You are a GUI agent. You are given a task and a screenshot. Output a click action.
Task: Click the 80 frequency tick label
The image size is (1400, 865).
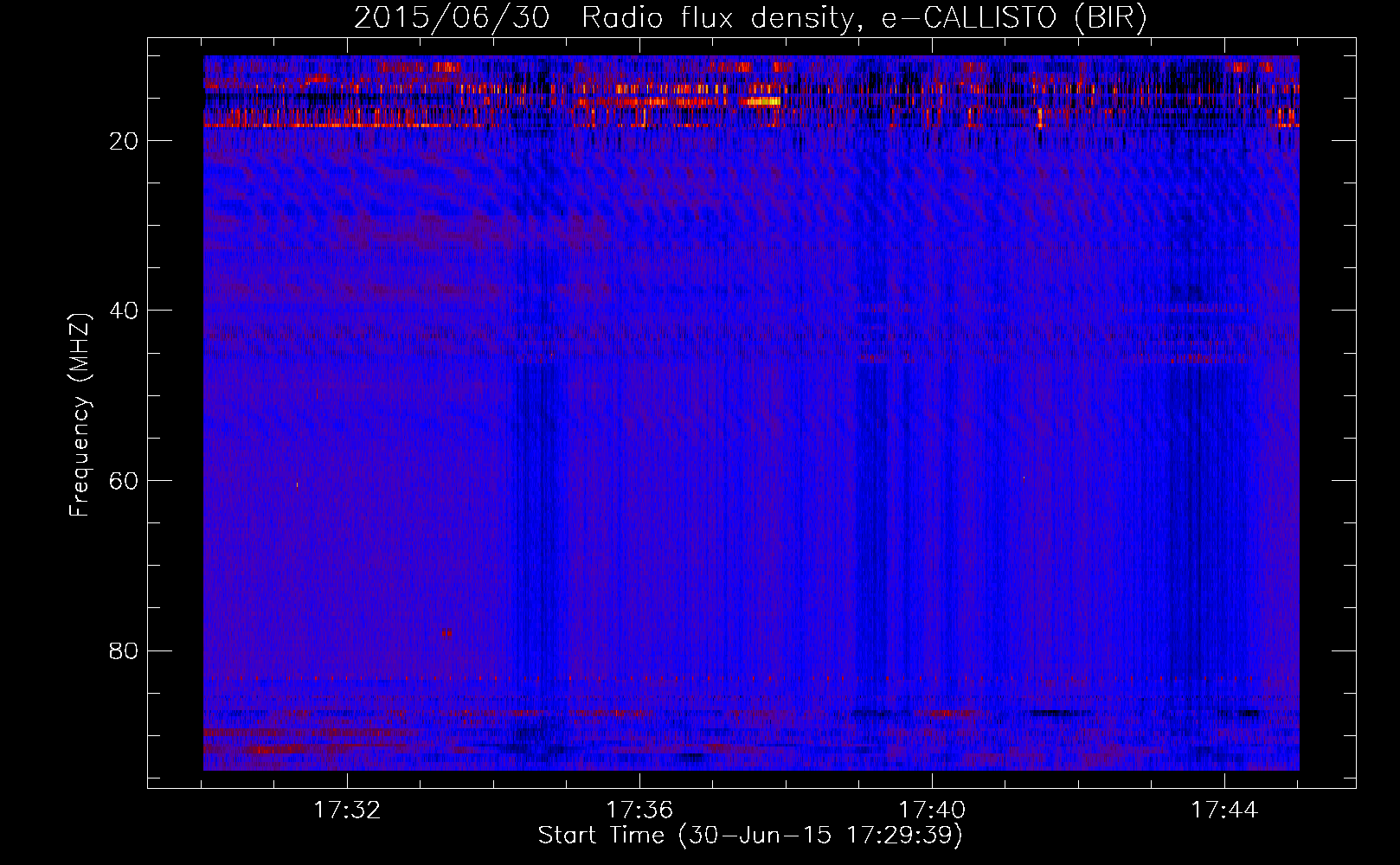pos(124,650)
